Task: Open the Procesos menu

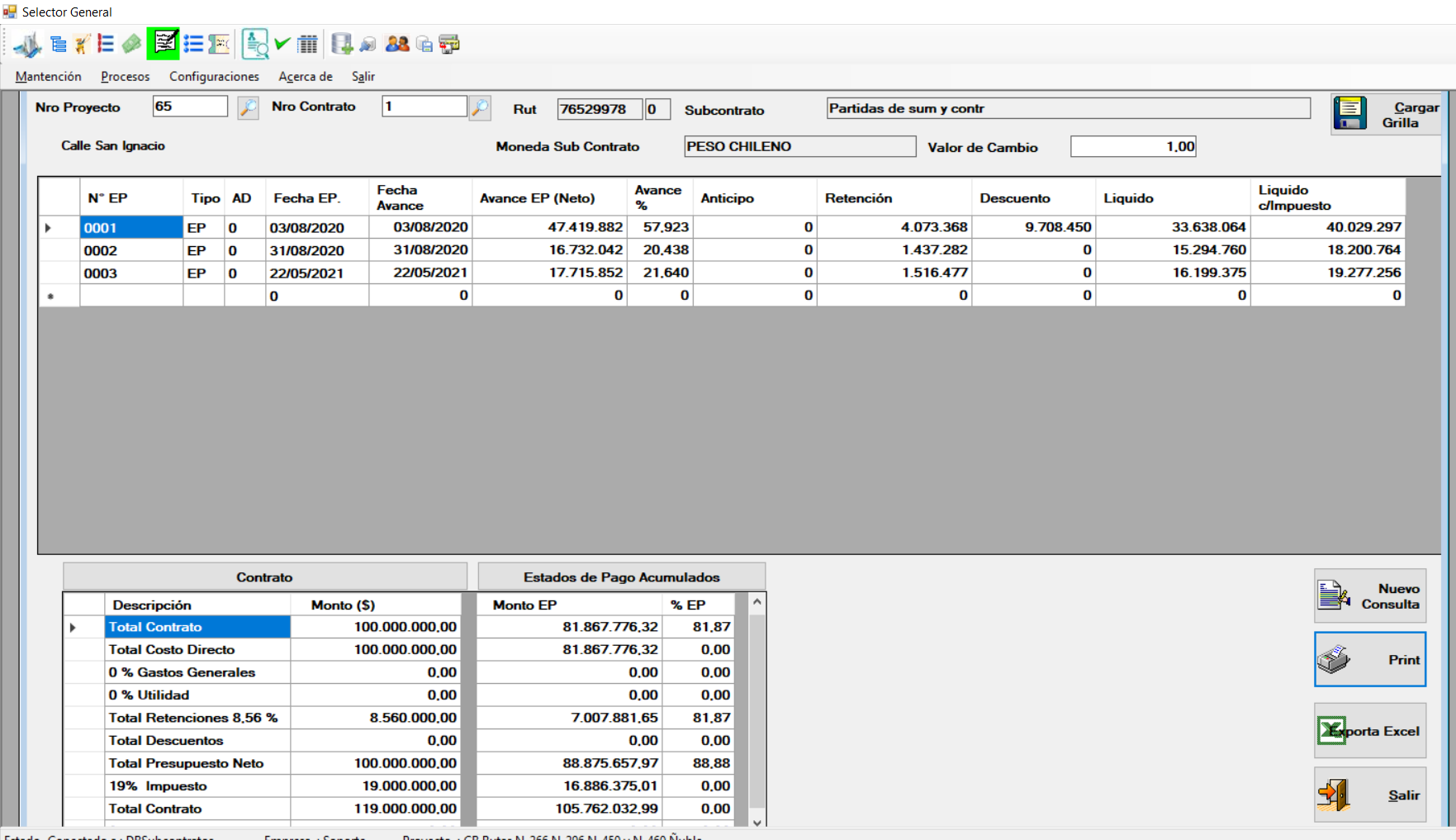Action: (126, 76)
